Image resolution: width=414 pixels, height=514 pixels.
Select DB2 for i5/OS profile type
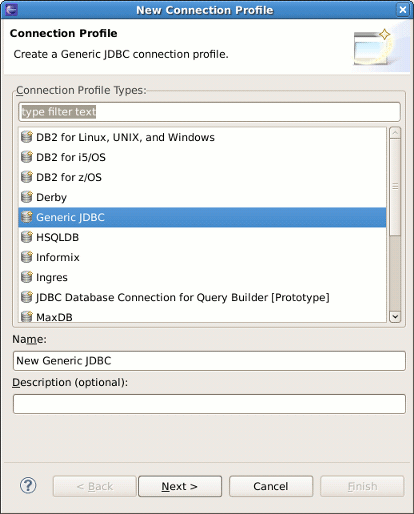pos(71,157)
